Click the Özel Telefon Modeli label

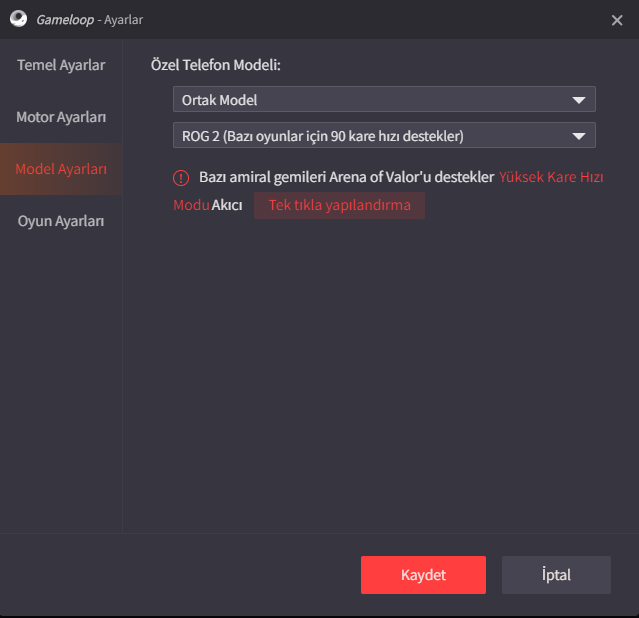[x=216, y=65]
